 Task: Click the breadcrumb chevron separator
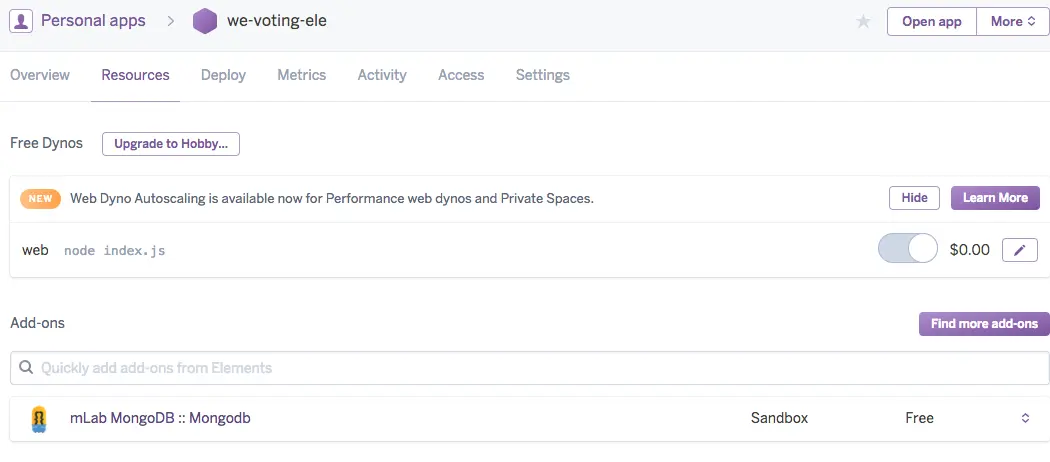pyautogui.click(x=171, y=21)
